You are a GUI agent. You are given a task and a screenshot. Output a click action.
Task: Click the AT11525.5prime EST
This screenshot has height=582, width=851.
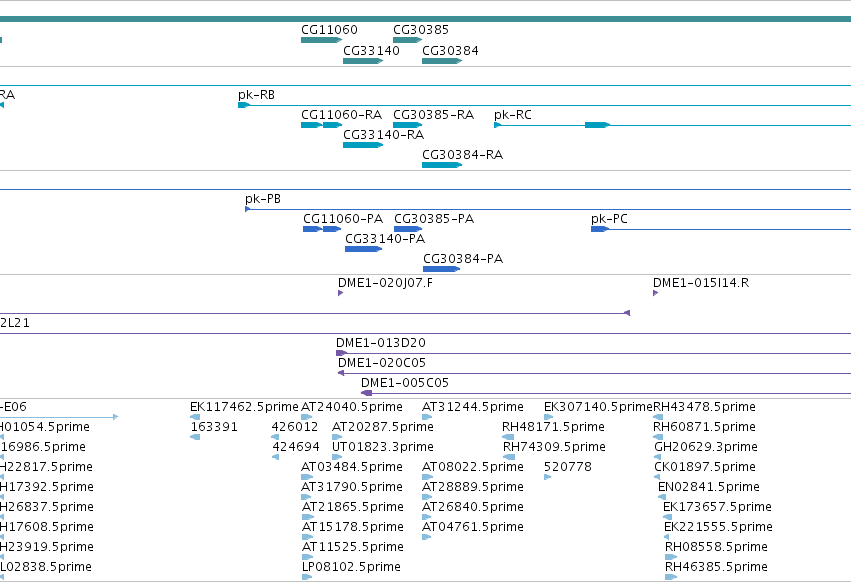pos(308,558)
